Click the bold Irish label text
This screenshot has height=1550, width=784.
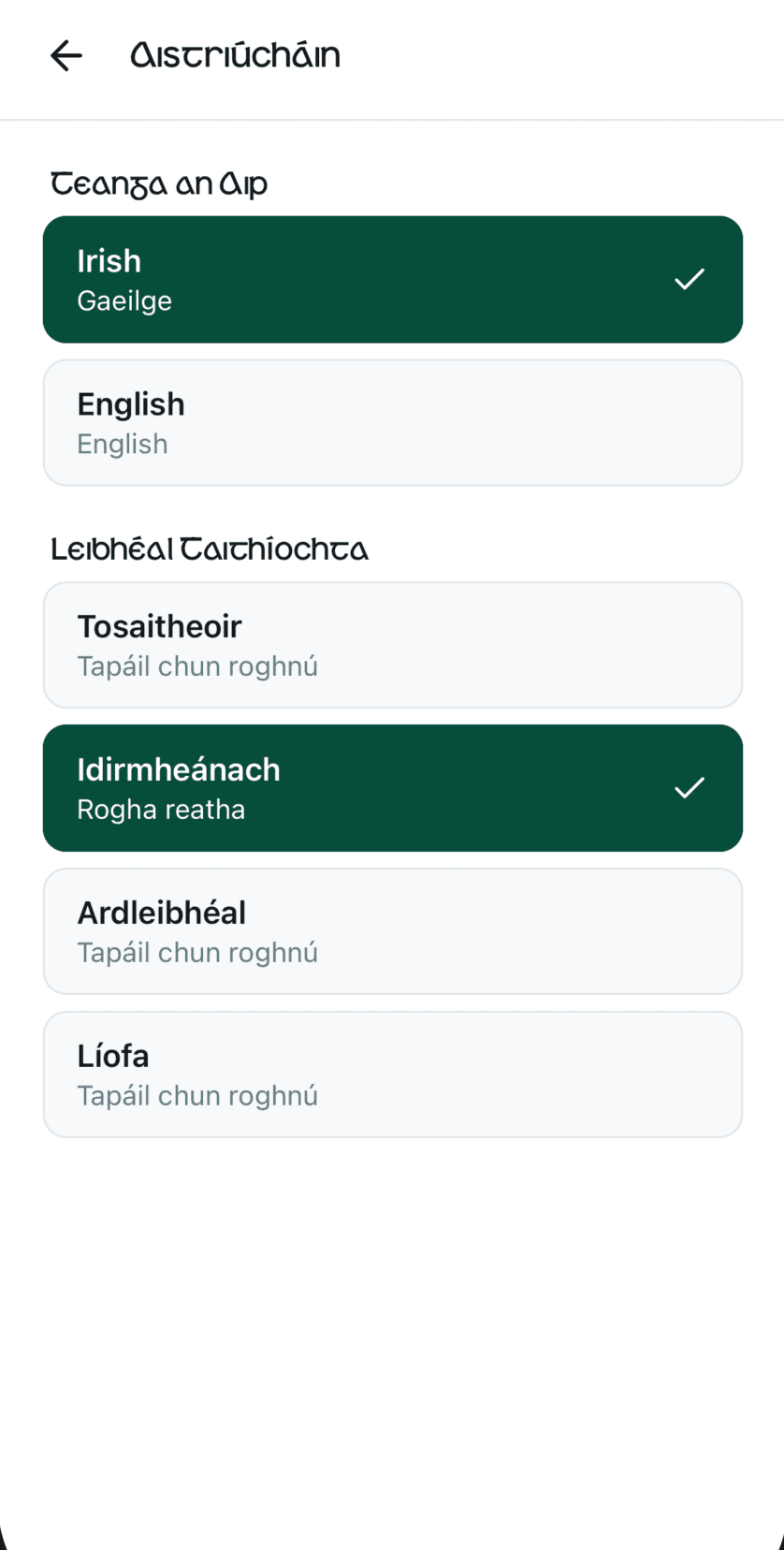[109, 261]
